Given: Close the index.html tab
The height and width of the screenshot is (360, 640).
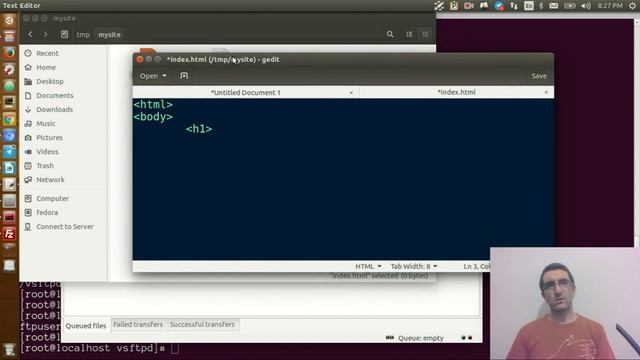Looking at the screenshot, I should pos(546,92).
